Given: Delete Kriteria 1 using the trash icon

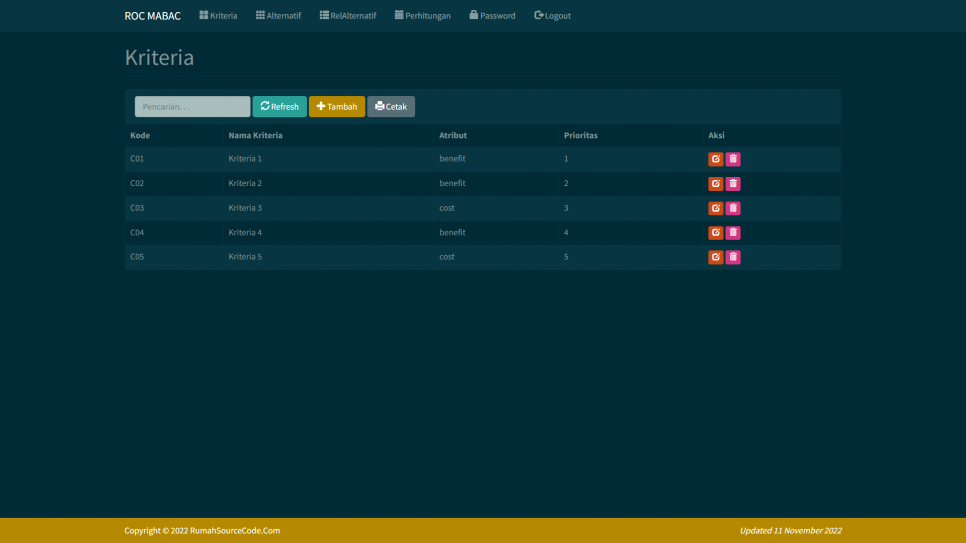Looking at the screenshot, I should [733, 159].
